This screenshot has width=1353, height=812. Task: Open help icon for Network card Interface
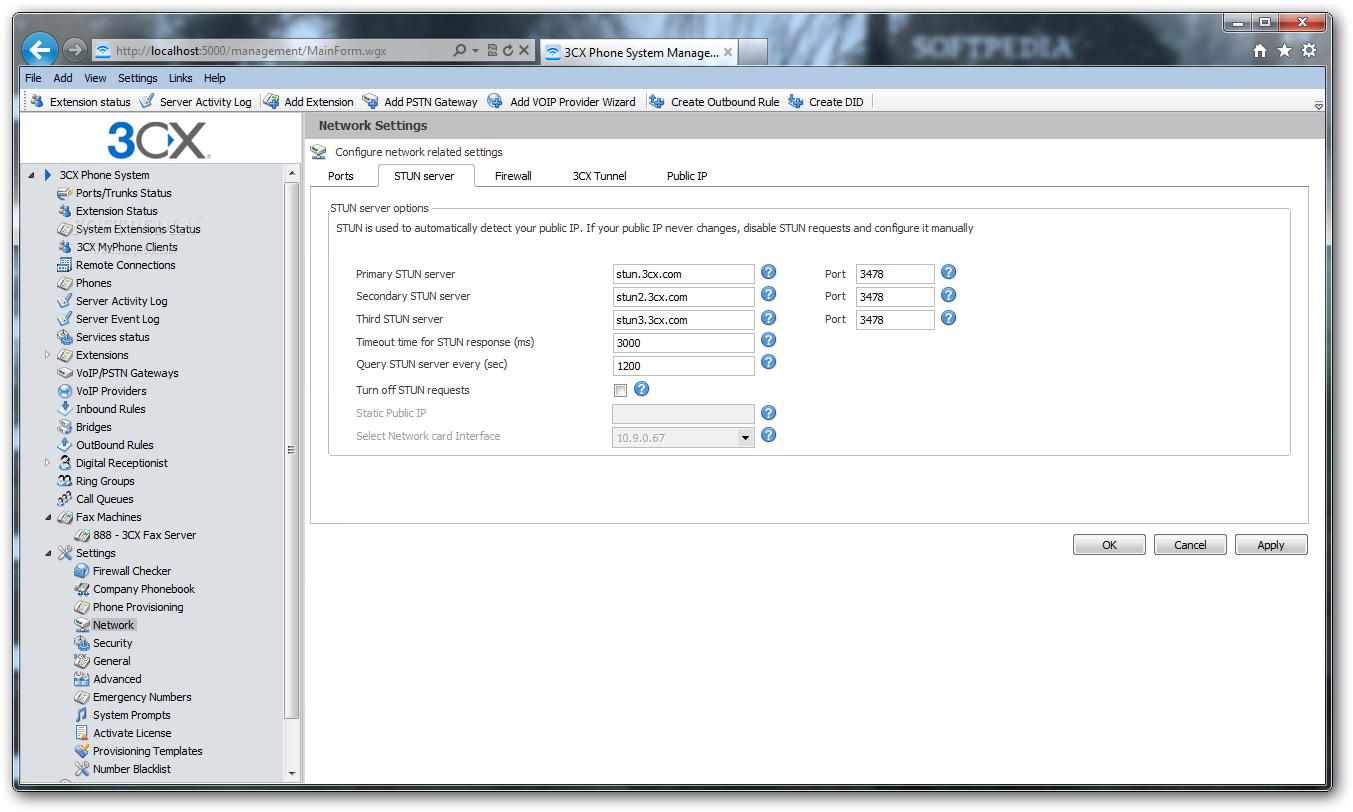pos(769,435)
